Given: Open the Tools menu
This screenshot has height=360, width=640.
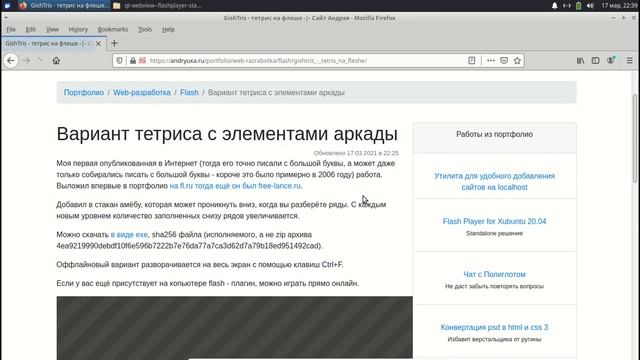Looking at the screenshot, I should [x=144, y=29].
